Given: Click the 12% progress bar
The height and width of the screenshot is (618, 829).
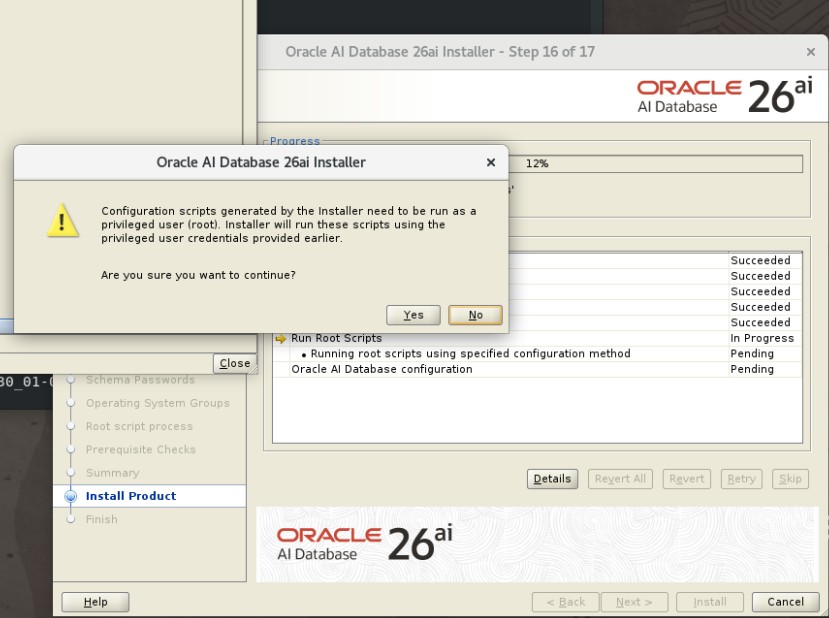Looking at the screenshot, I should click(x=656, y=163).
